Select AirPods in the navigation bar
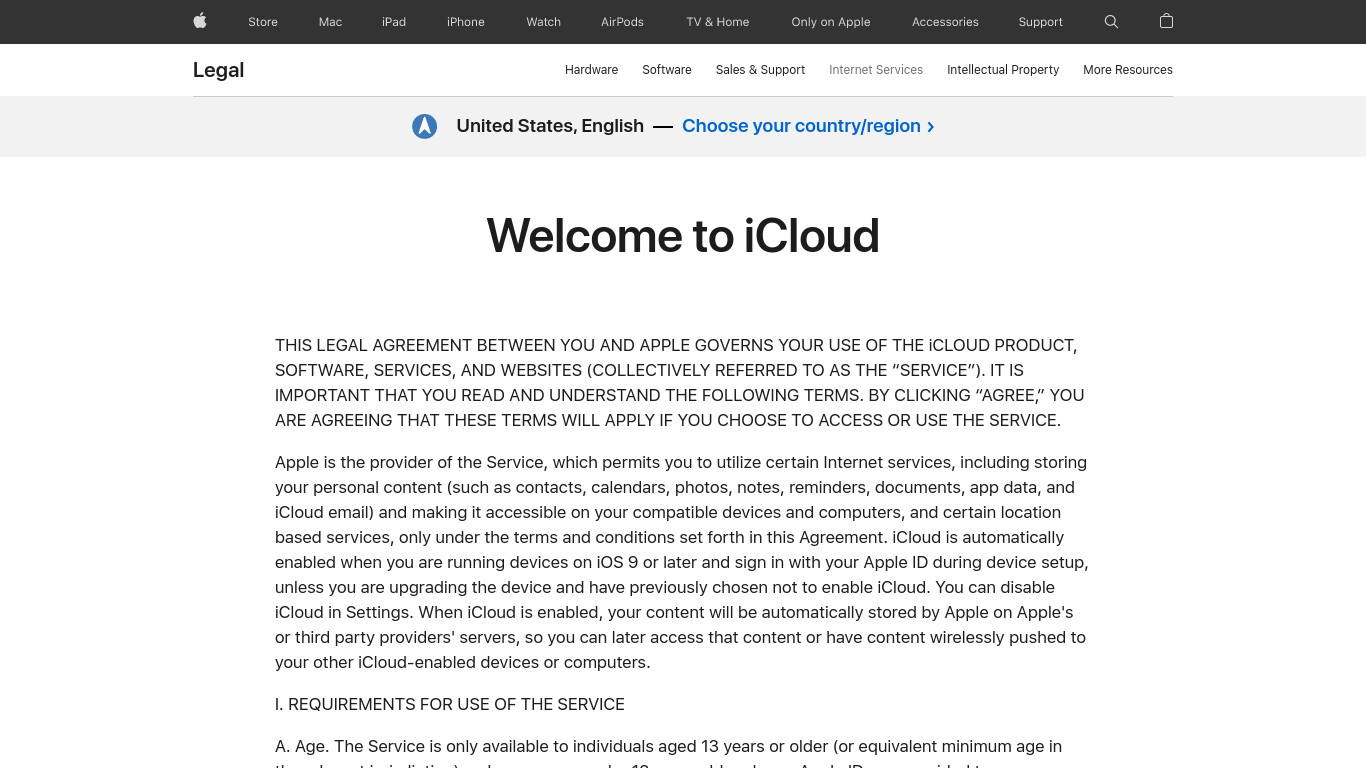Viewport: 1366px width, 768px height. coord(622,22)
